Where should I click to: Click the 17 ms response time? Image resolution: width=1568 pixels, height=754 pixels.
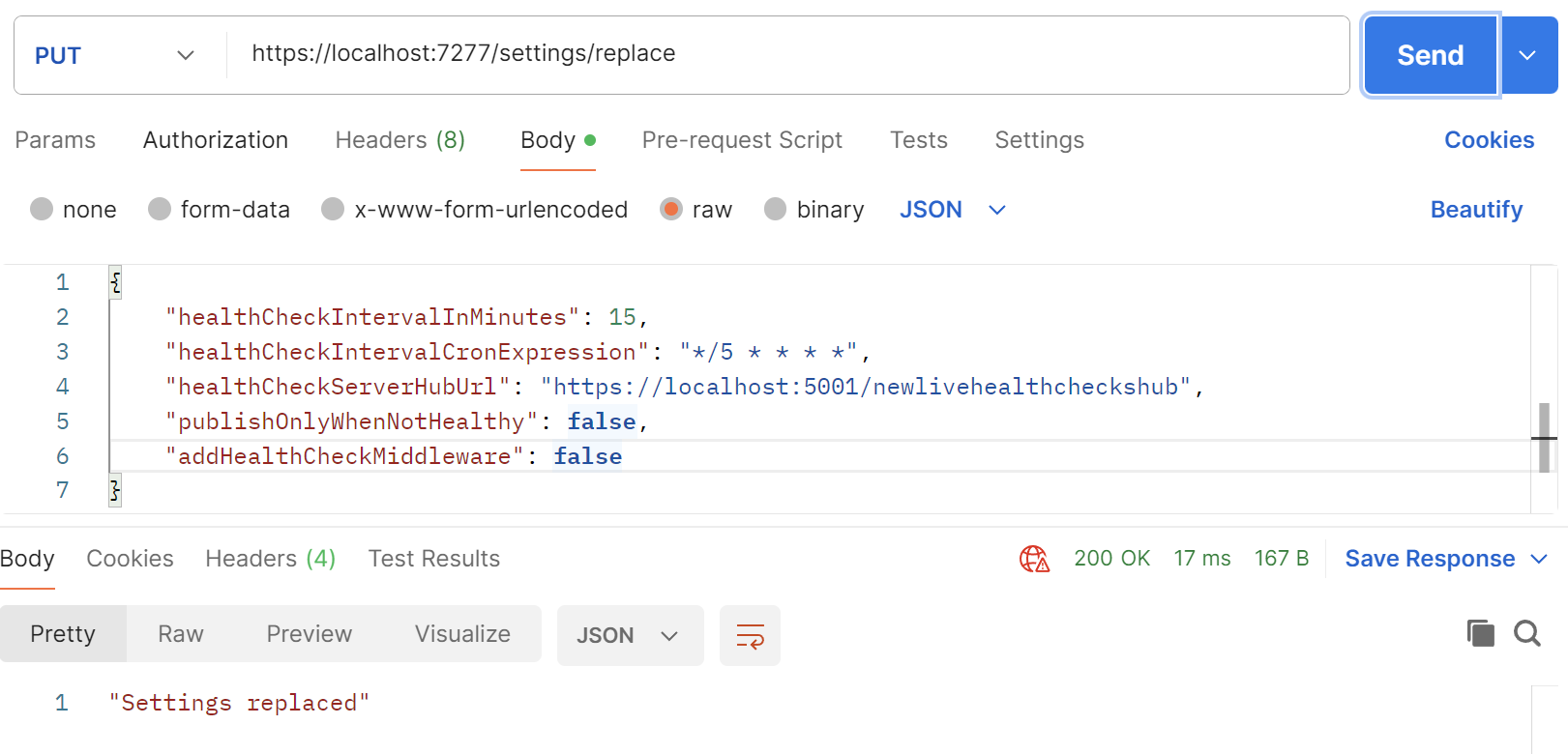(1202, 559)
